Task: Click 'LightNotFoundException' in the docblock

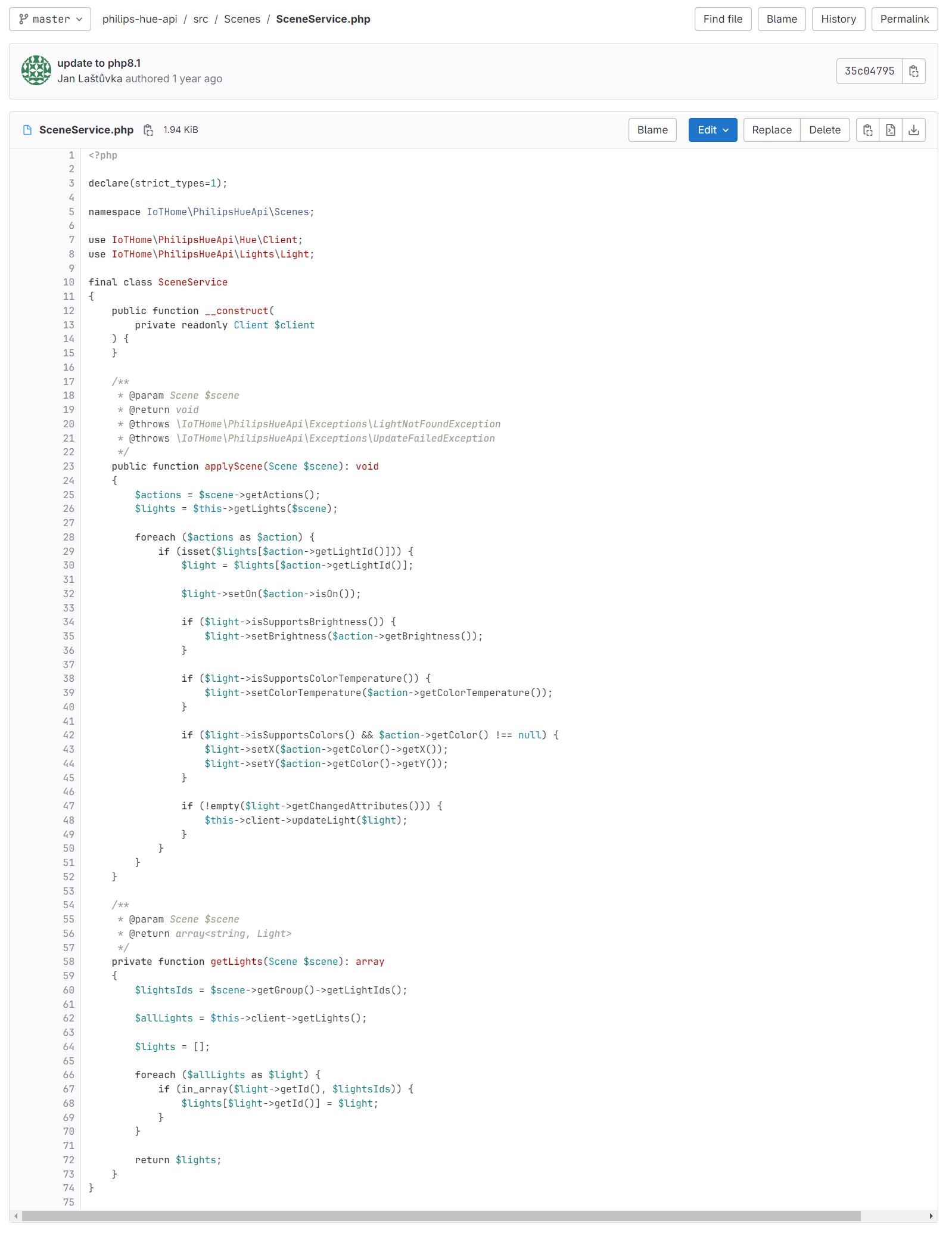Action: 437,424
